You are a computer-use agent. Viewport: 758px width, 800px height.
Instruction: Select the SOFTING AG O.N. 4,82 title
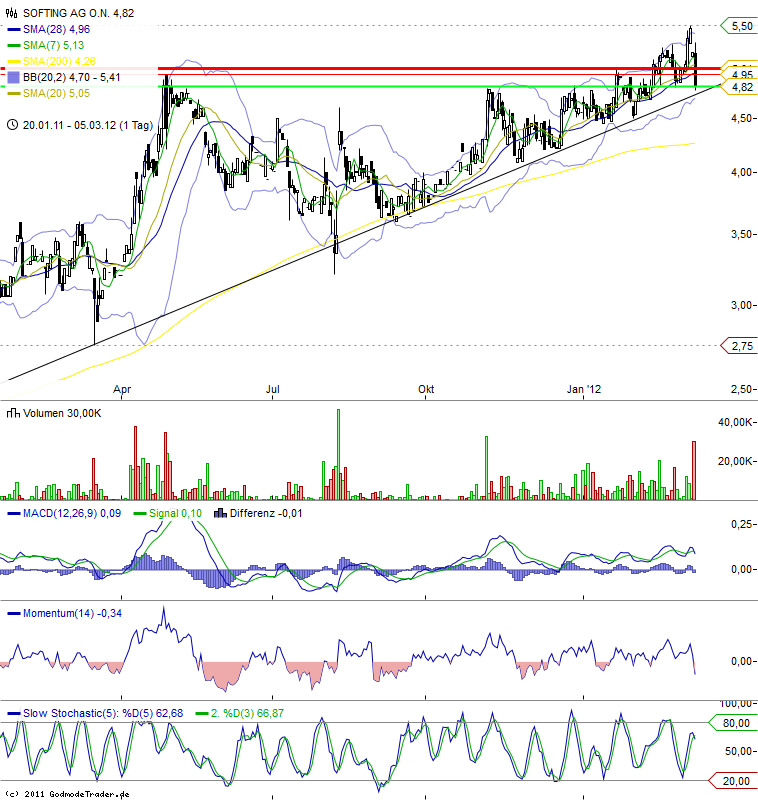pos(79,13)
